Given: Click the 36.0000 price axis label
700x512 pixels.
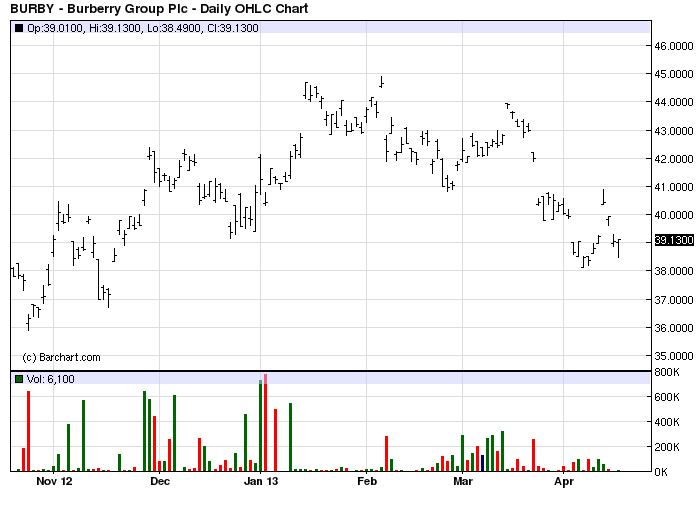Looking at the screenshot, I should pos(674,328).
